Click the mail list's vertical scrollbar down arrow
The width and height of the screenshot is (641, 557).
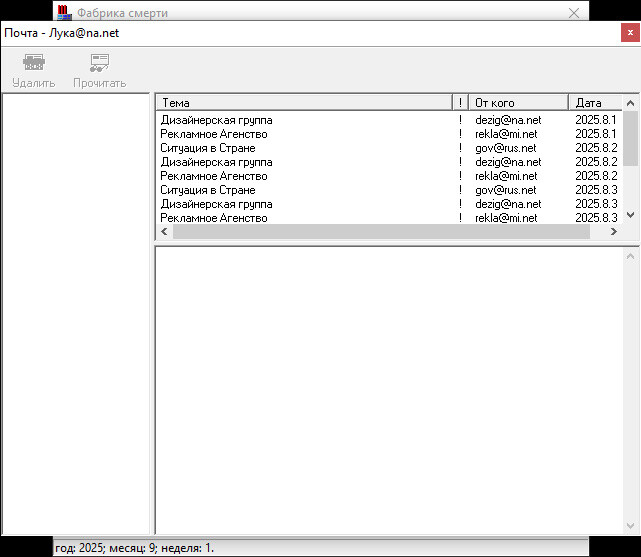(x=630, y=215)
